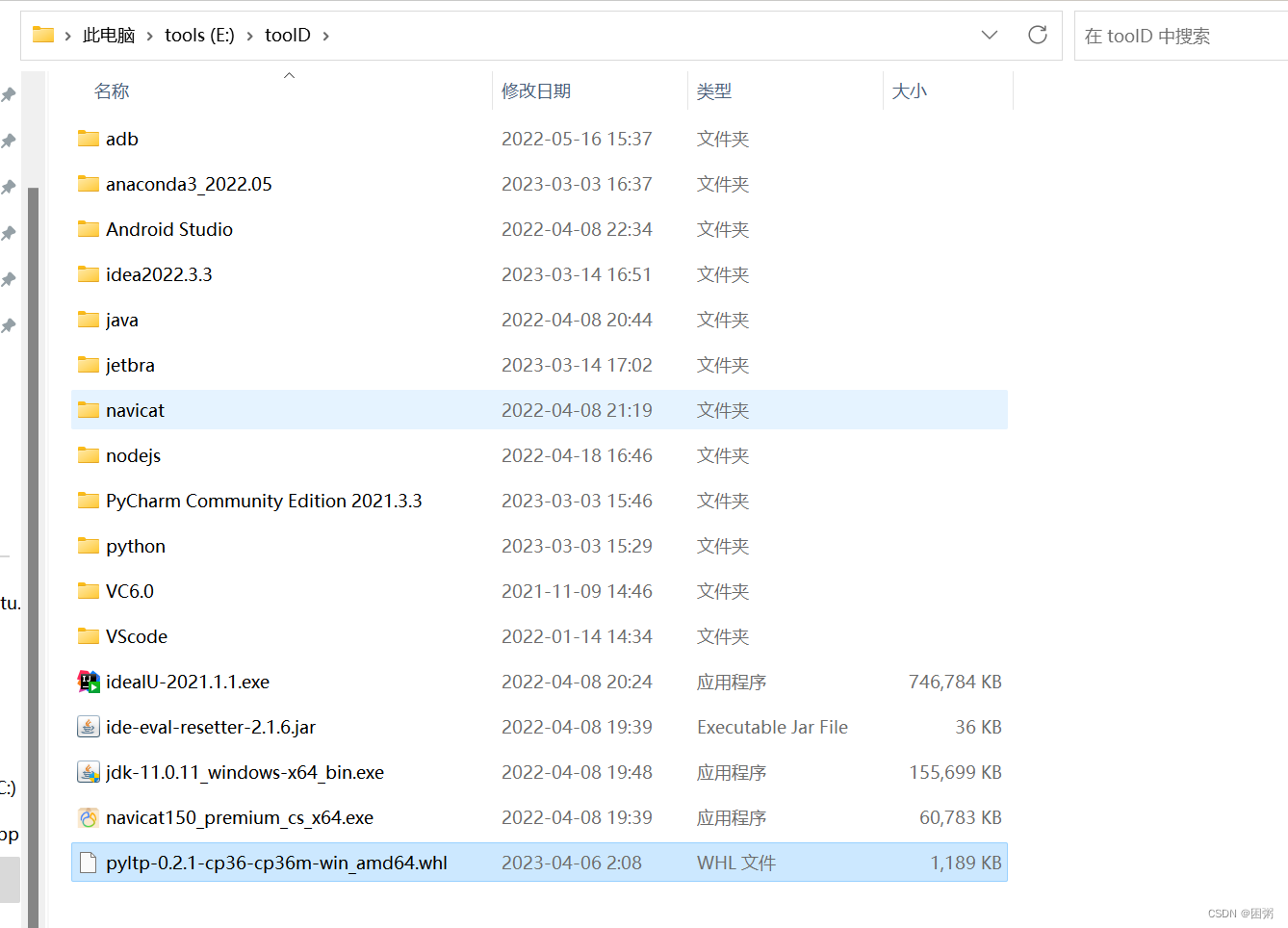Click the date 2023-03-14 17:02
This screenshot has height=928, width=1288.
pos(577,365)
